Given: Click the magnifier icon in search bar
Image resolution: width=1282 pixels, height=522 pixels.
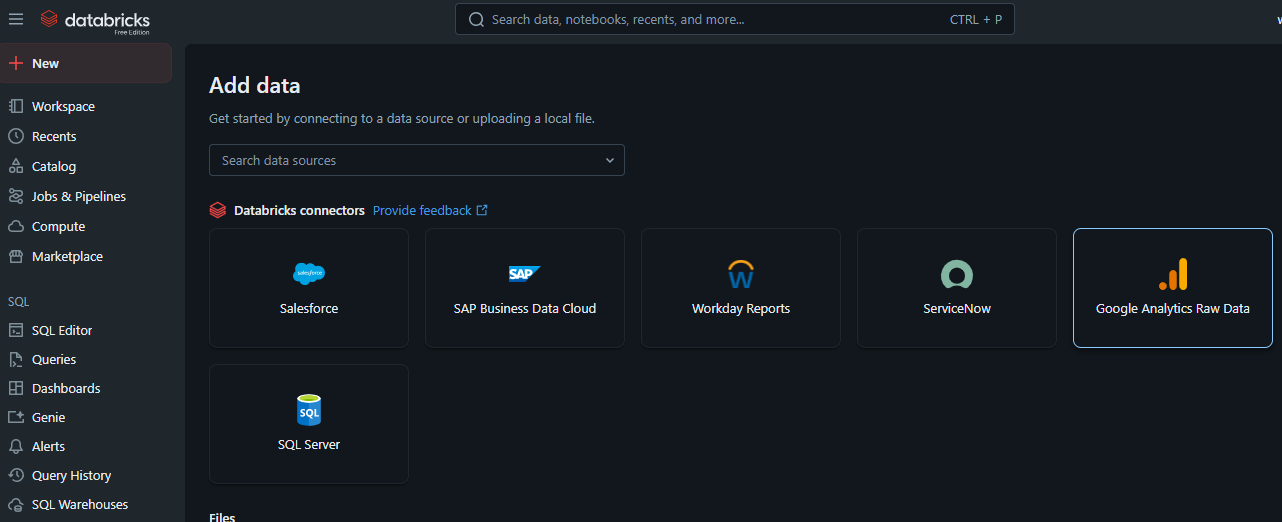Looking at the screenshot, I should click(x=476, y=19).
